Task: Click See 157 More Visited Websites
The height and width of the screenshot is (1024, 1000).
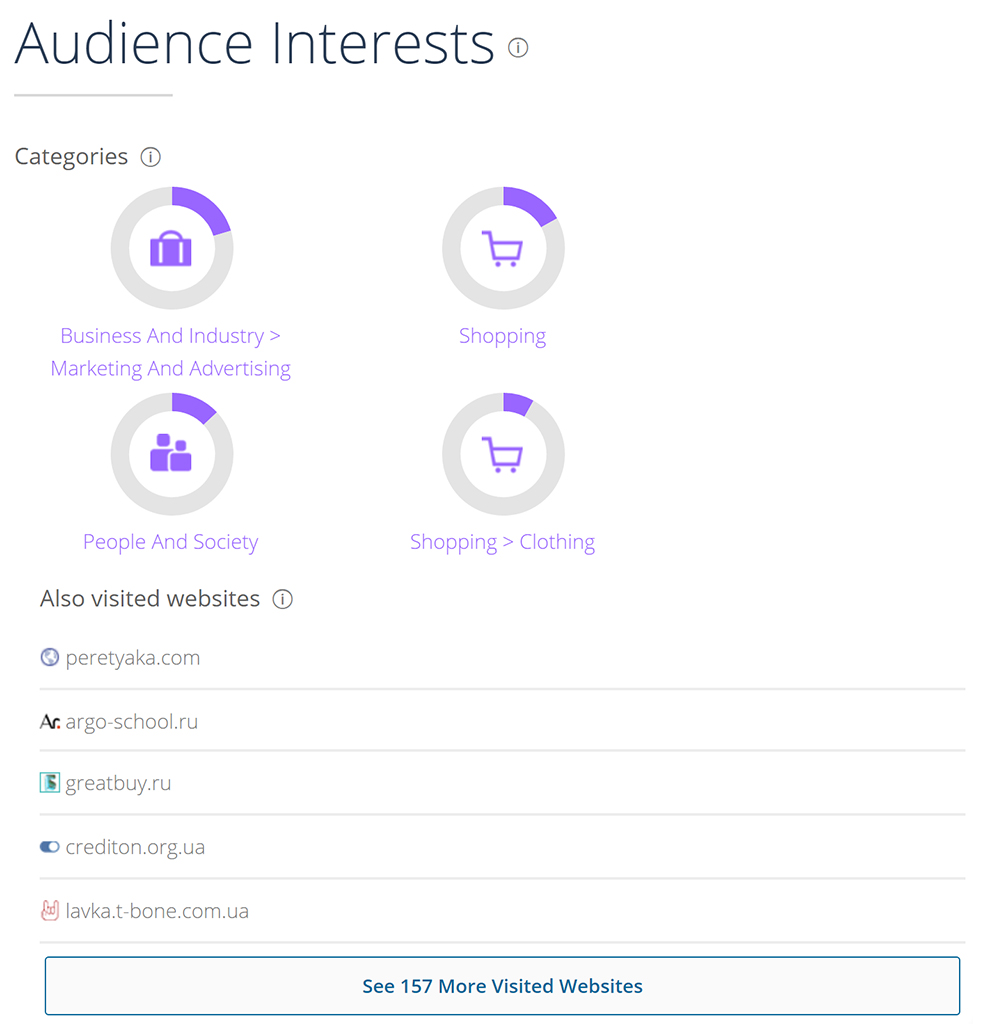Action: click(x=502, y=986)
